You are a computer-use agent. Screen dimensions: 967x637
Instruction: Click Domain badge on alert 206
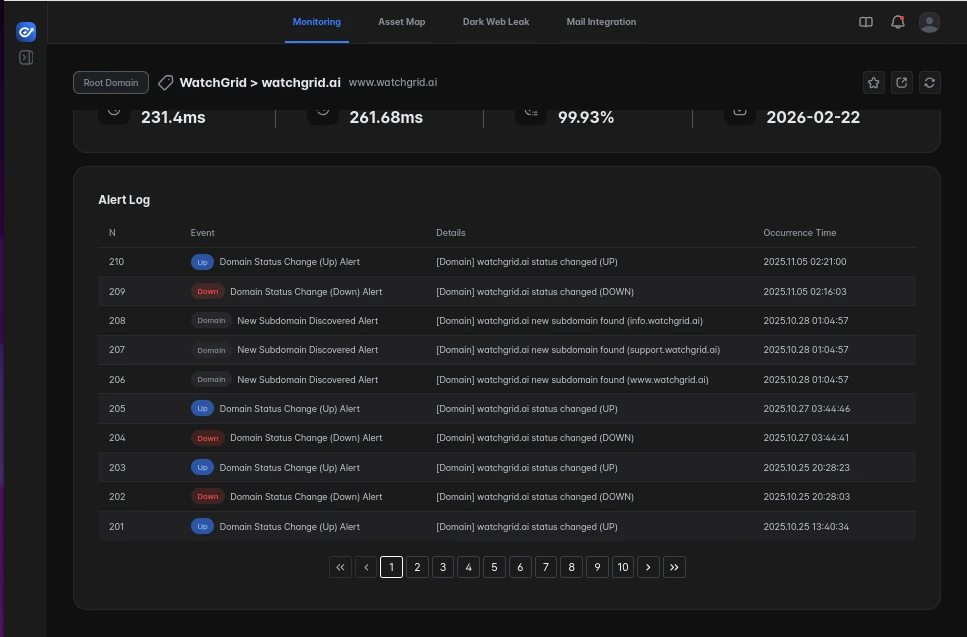[x=211, y=380]
